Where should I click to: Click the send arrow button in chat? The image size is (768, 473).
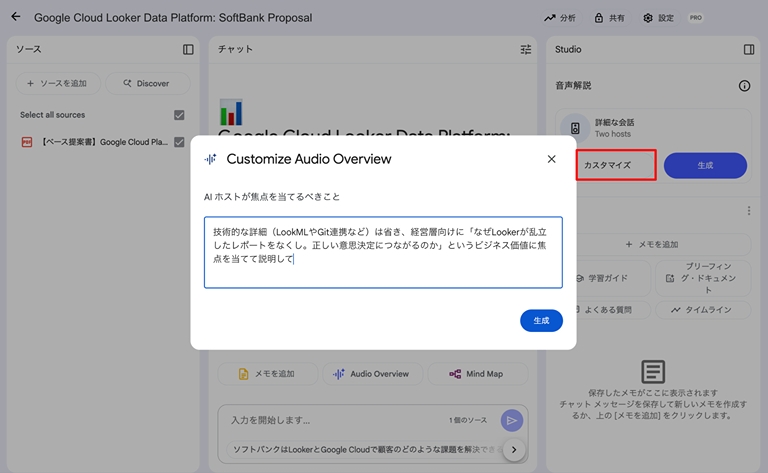tap(512, 420)
